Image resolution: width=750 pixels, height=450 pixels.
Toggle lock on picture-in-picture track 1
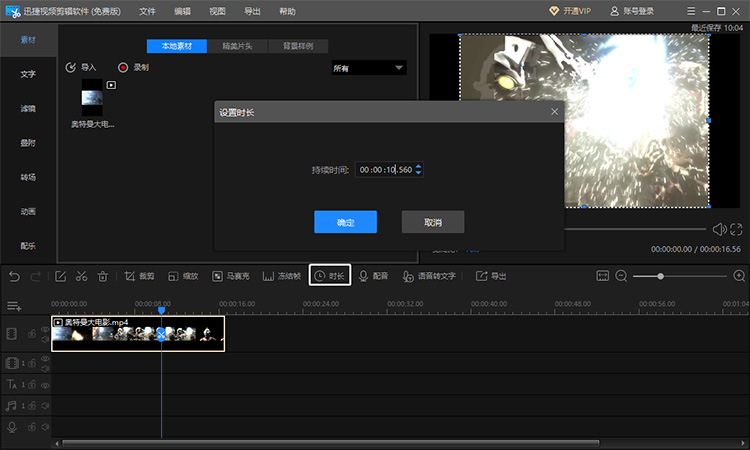click(32, 363)
